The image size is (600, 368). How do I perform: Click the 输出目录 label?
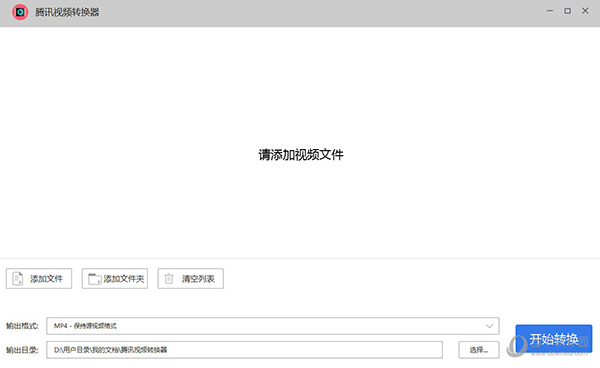point(22,350)
